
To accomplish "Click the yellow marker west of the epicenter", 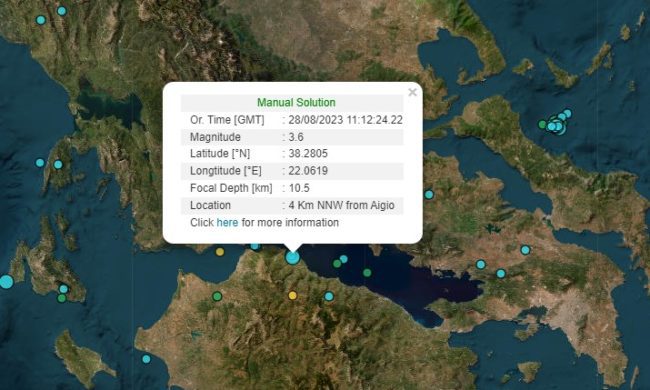I will tap(220, 252).
